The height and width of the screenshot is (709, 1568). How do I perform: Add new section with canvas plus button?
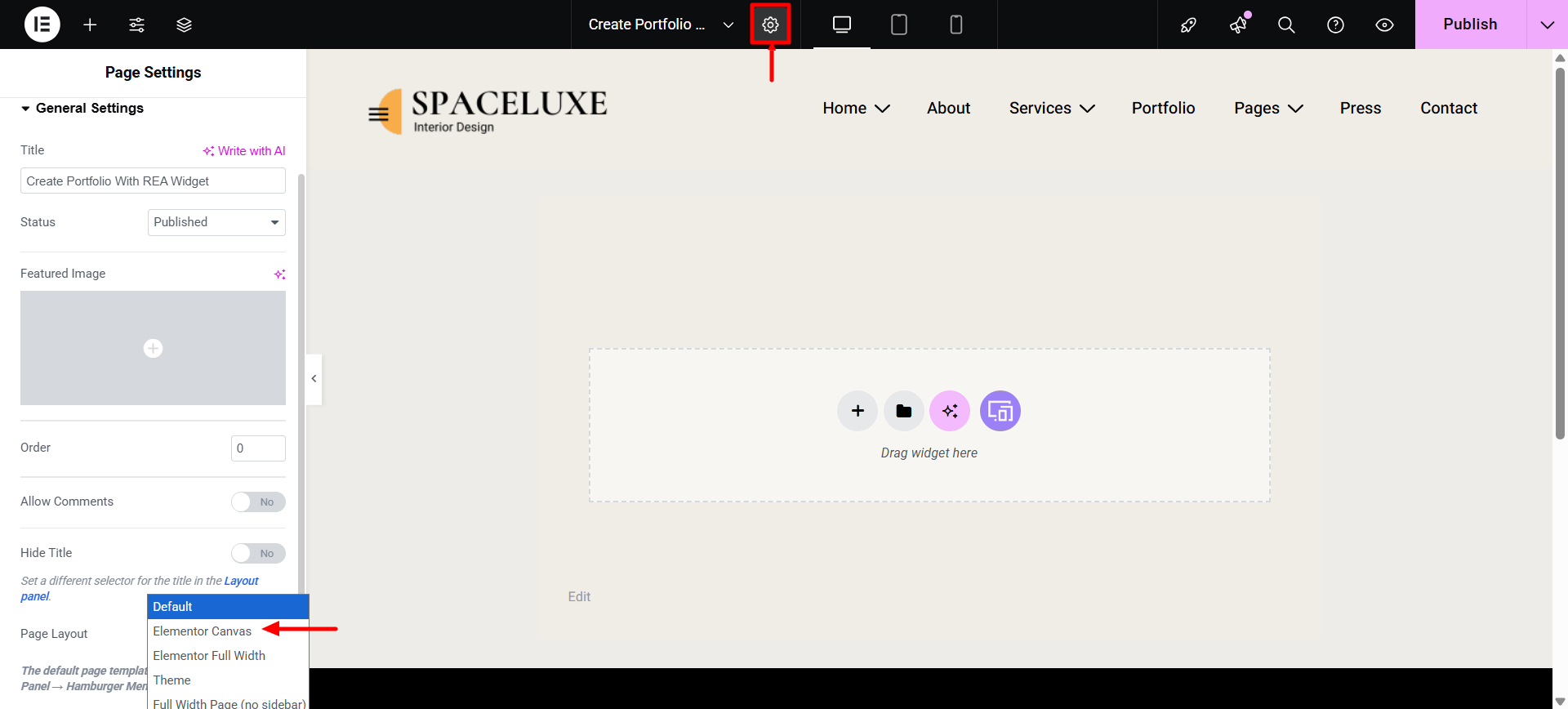(857, 411)
